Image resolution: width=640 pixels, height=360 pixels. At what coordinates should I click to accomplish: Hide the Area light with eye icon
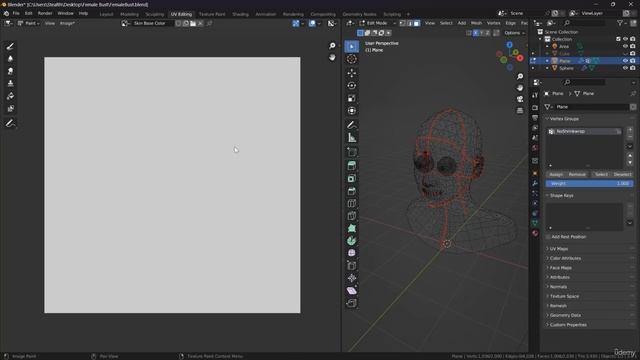(625, 46)
